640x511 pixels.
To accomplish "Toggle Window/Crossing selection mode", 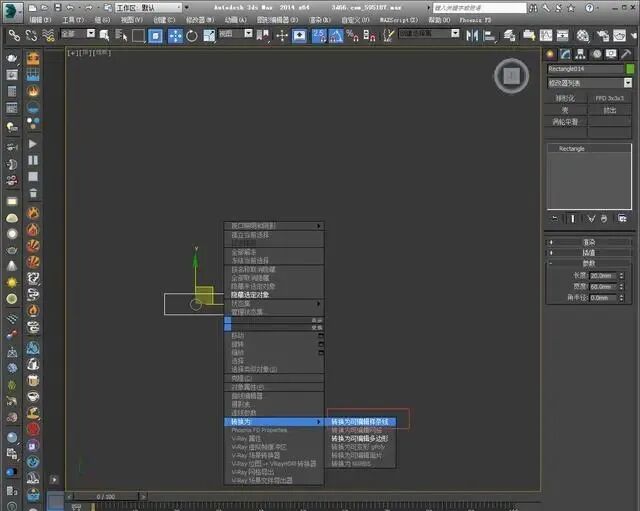I will pos(156,36).
